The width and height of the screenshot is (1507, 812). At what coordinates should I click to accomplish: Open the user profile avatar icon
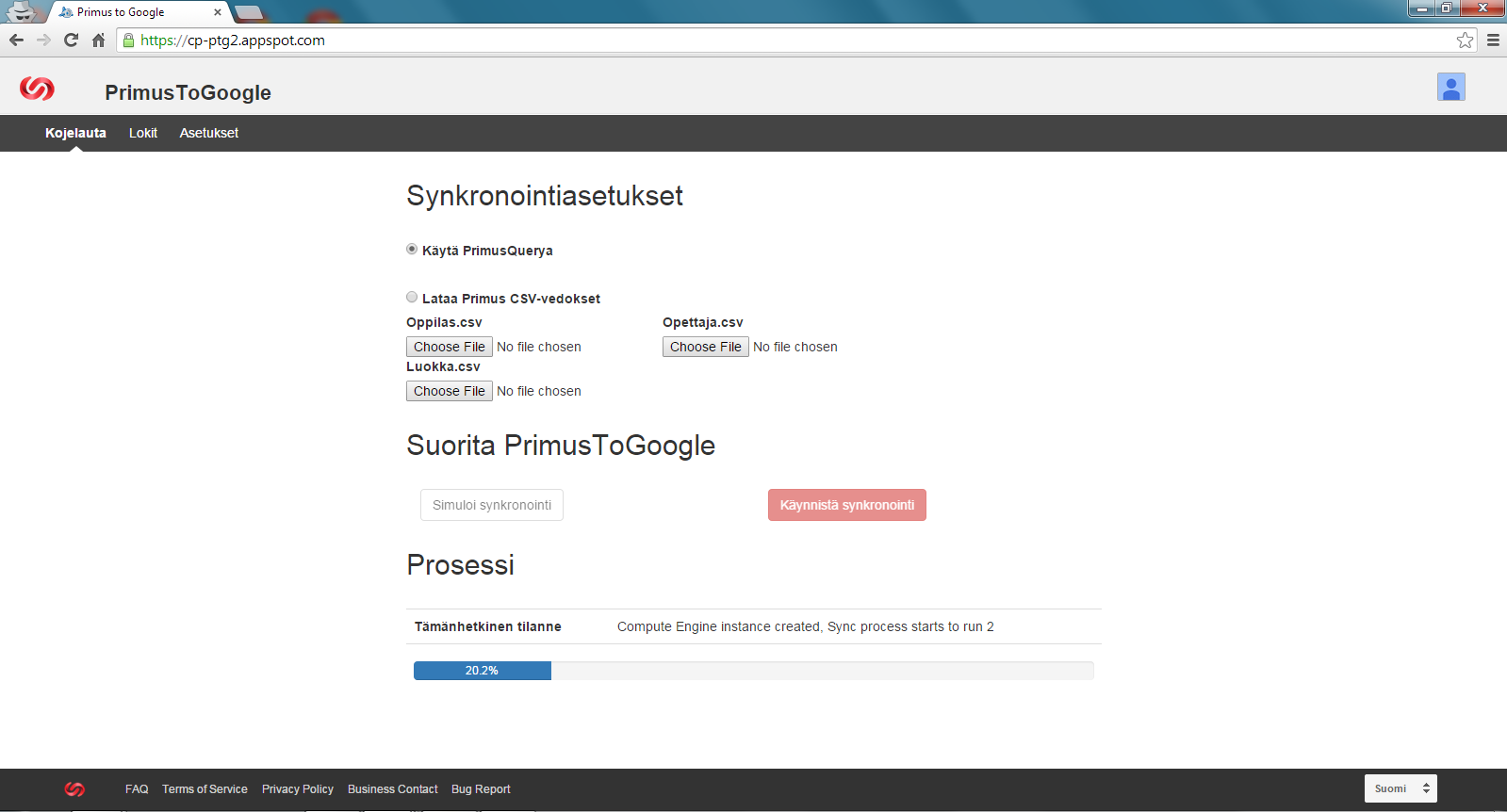pyautogui.click(x=1450, y=88)
